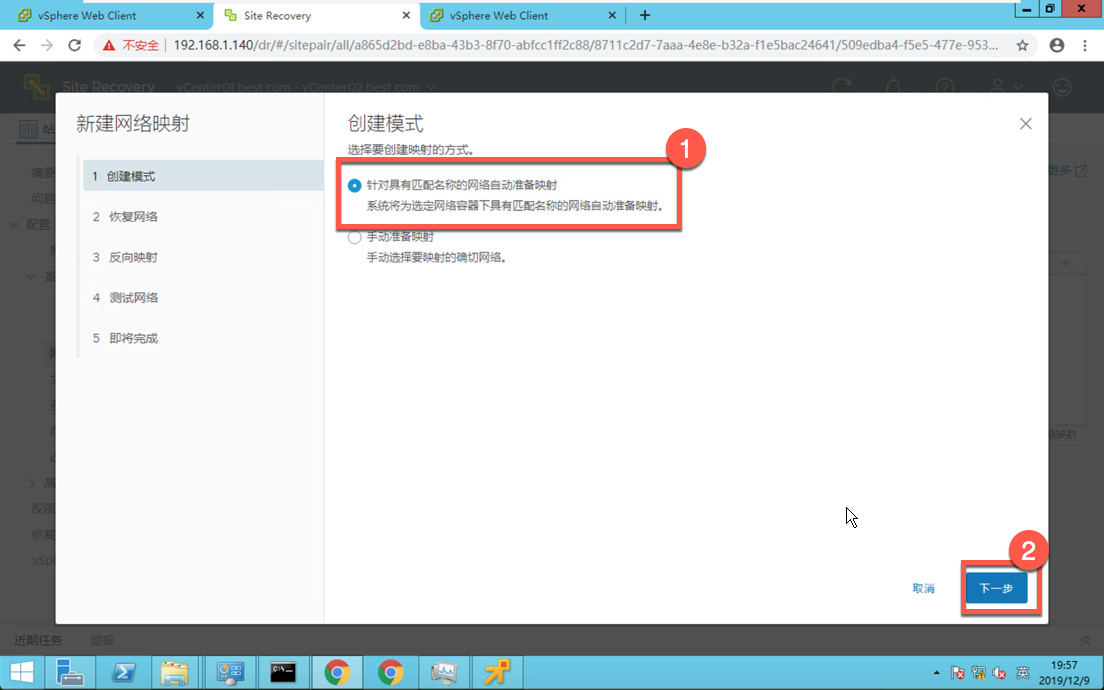Open Server Manager from taskbar
Image resolution: width=1104 pixels, height=690 pixels.
(x=70, y=672)
